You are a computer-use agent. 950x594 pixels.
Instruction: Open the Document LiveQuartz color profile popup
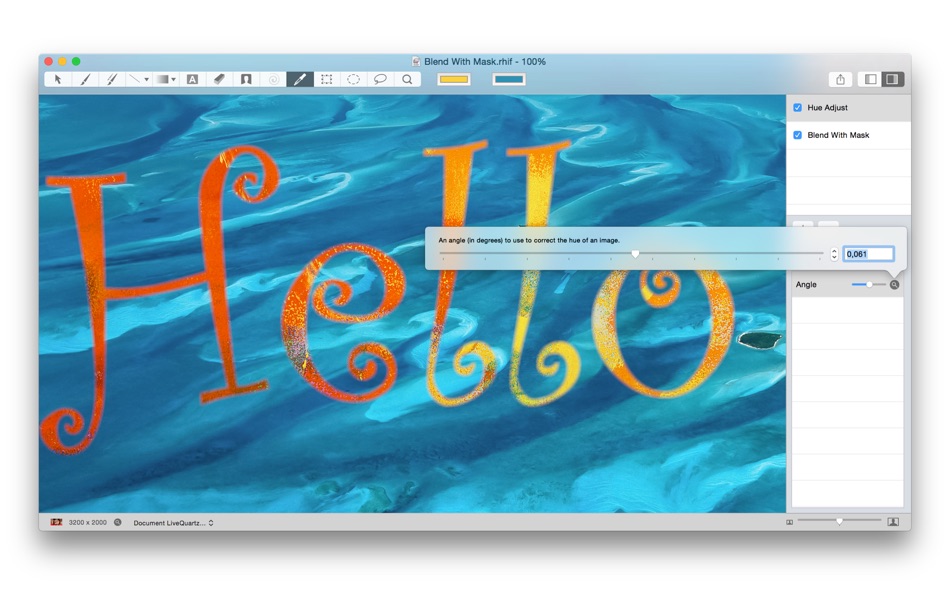tap(173, 522)
